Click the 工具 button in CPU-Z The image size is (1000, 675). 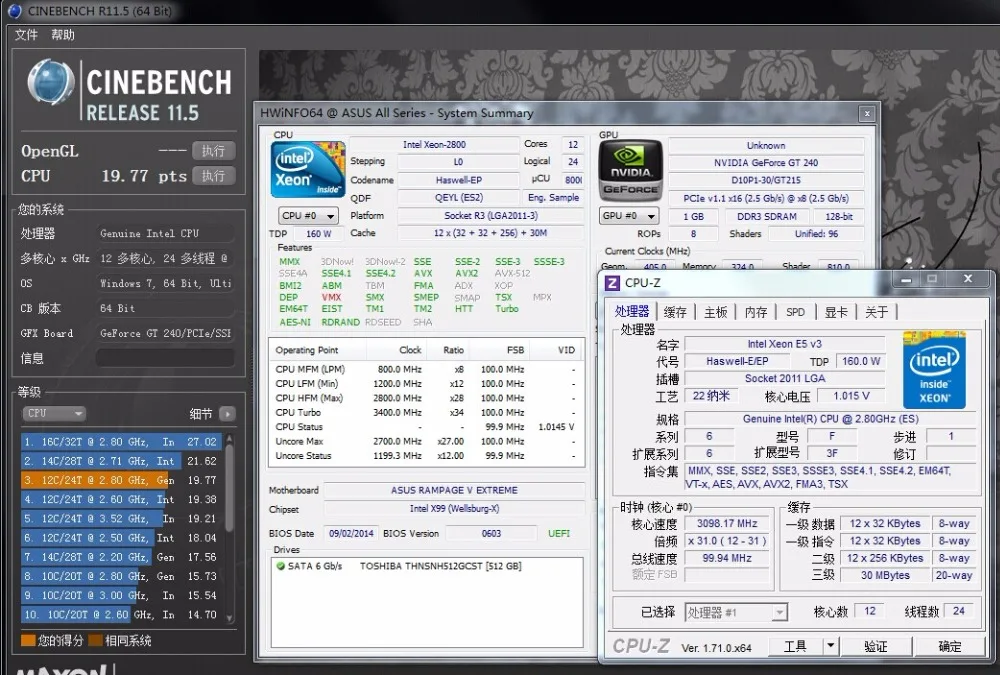click(795, 646)
